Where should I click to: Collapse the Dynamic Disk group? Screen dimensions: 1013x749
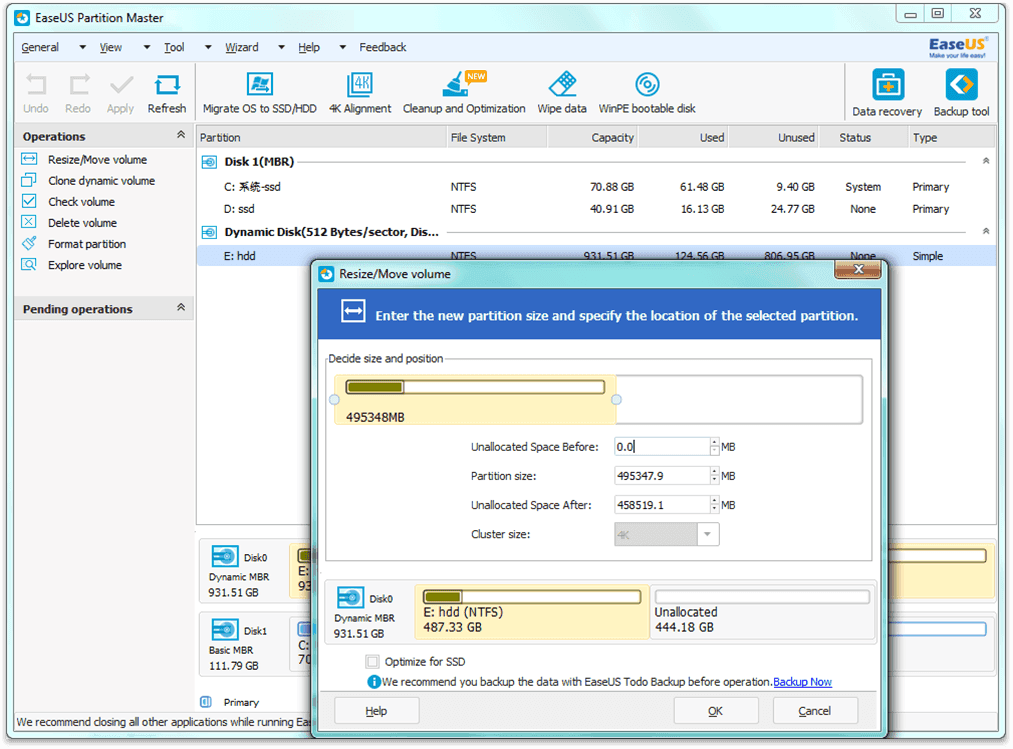pos(986,231)
